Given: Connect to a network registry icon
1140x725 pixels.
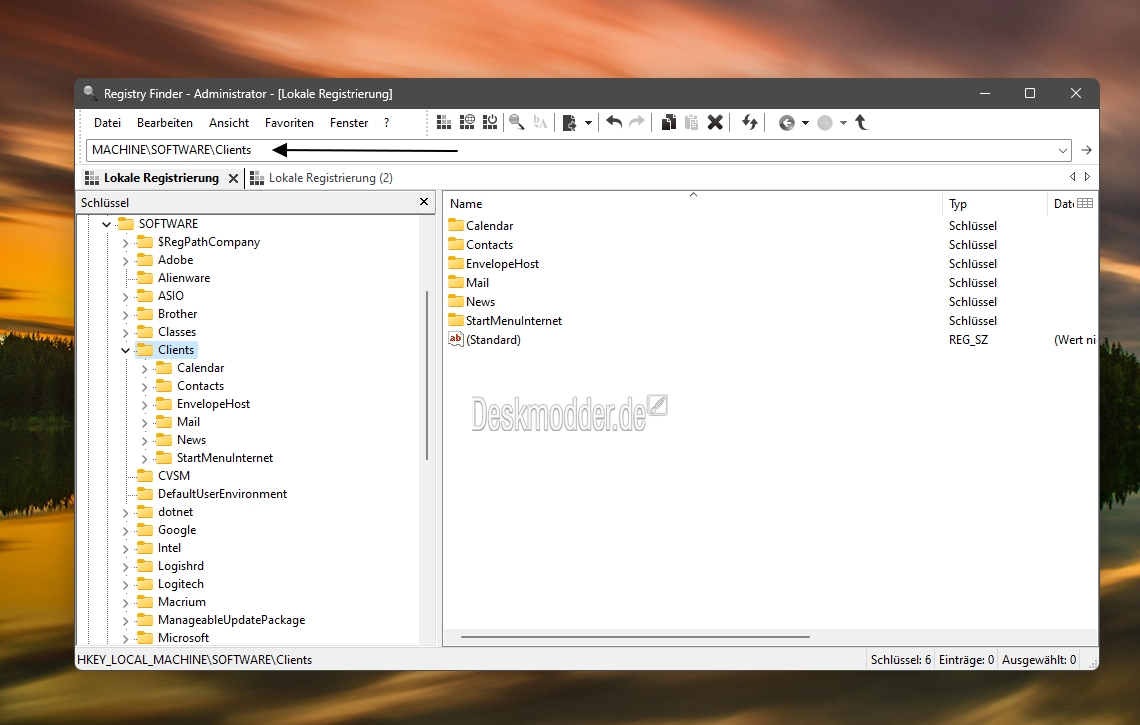Looking at the screenshot, I should (x=467, y=123).
